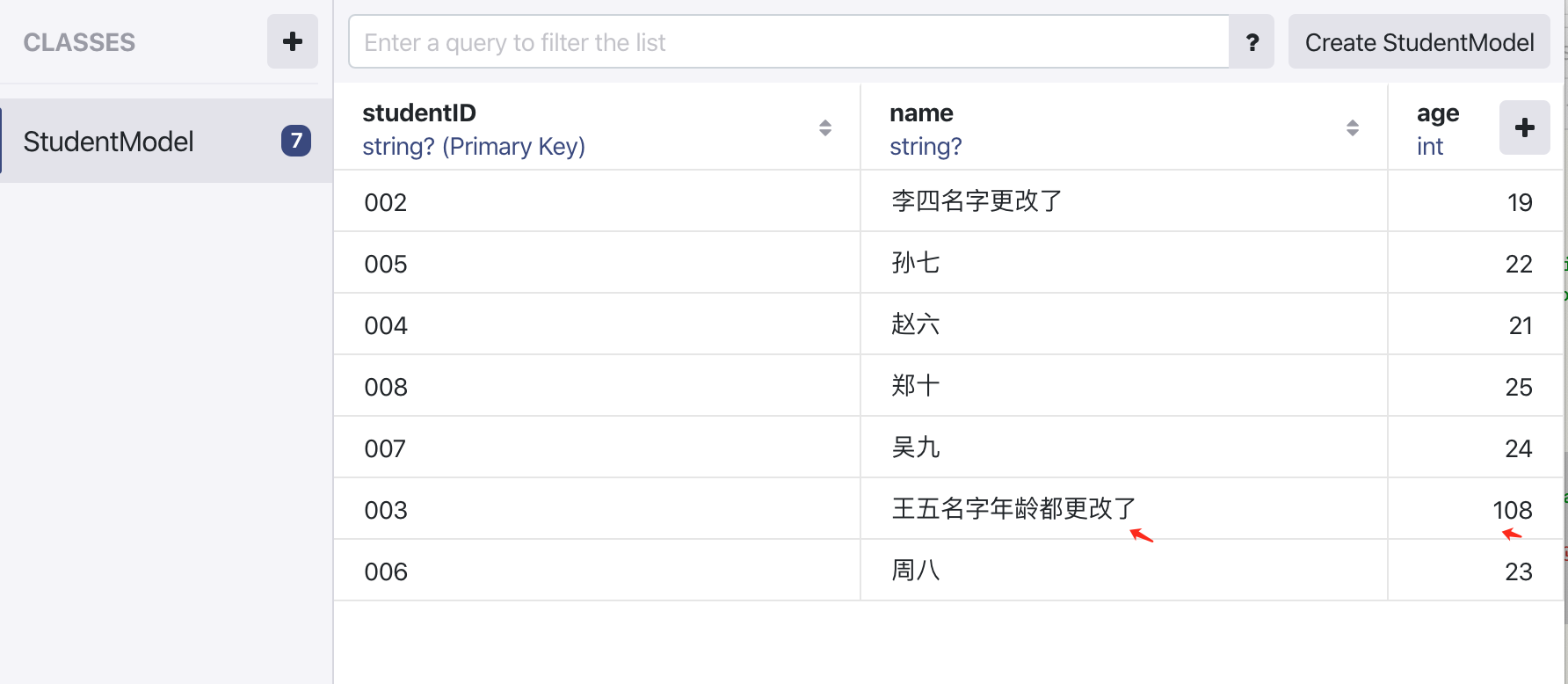Viewport: 1568px width, 684px height.
Task: Click the StudentModel count badge 7
Action: 296,141
